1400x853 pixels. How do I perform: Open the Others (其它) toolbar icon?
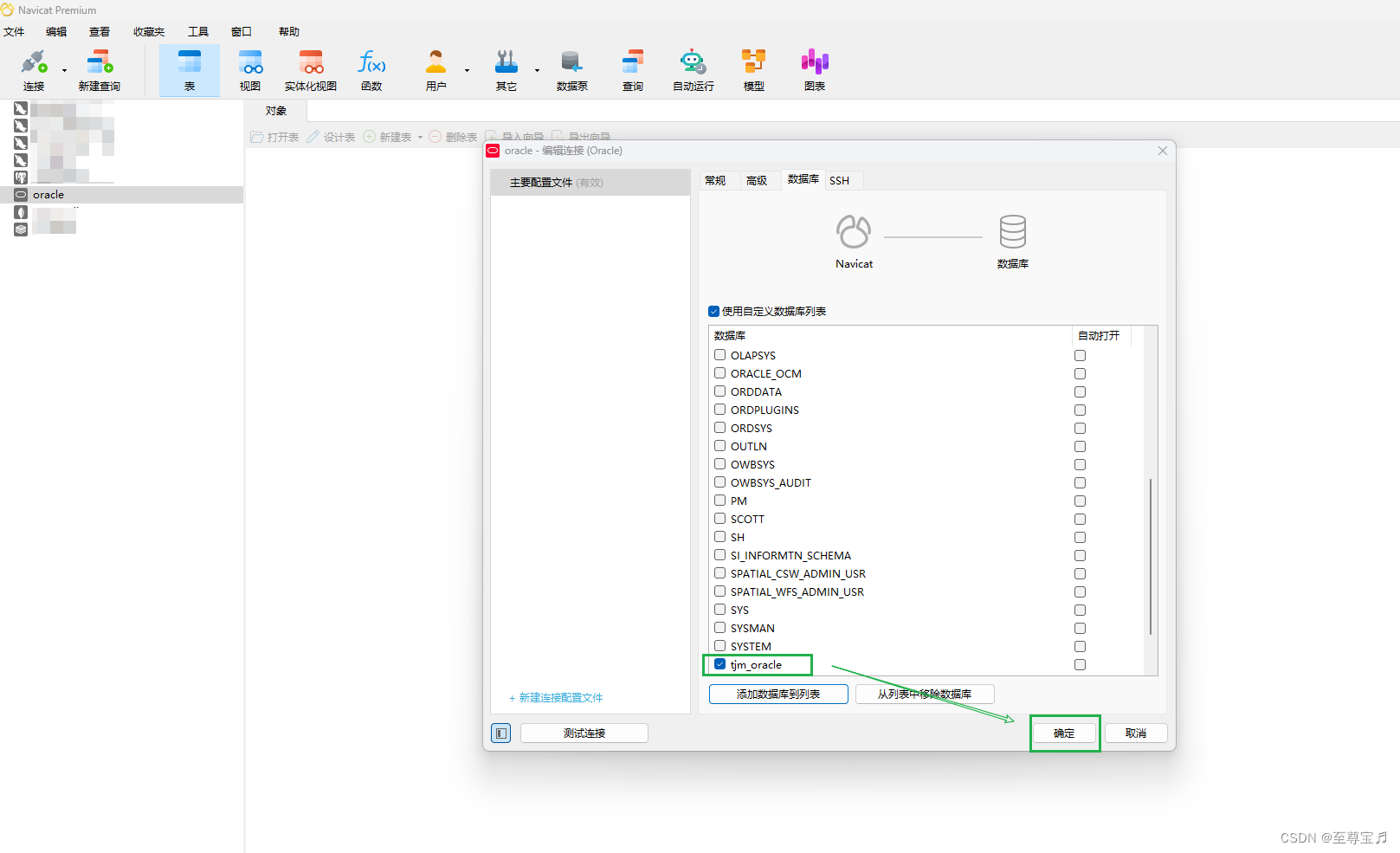[x=506, y=69]
